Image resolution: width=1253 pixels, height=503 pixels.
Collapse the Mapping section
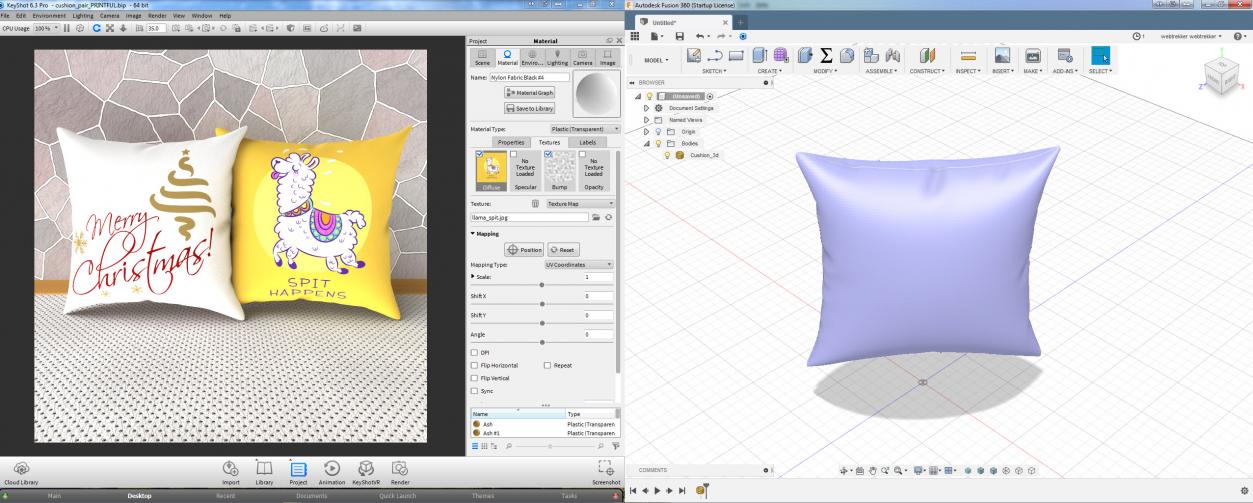[474, 233]
